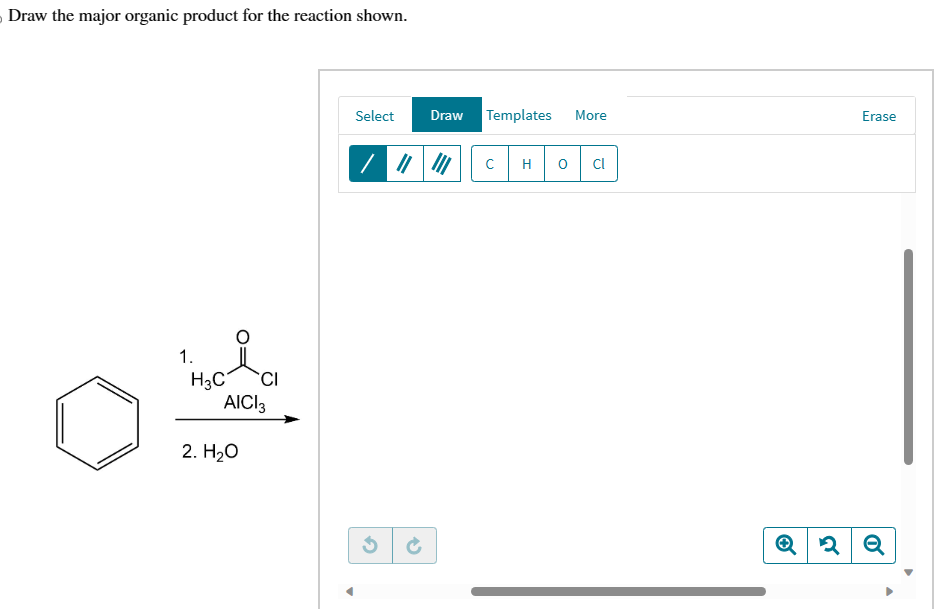Click the undo arrow icon
Viewport: 935px width, 609px height.
tap(370, 545)
